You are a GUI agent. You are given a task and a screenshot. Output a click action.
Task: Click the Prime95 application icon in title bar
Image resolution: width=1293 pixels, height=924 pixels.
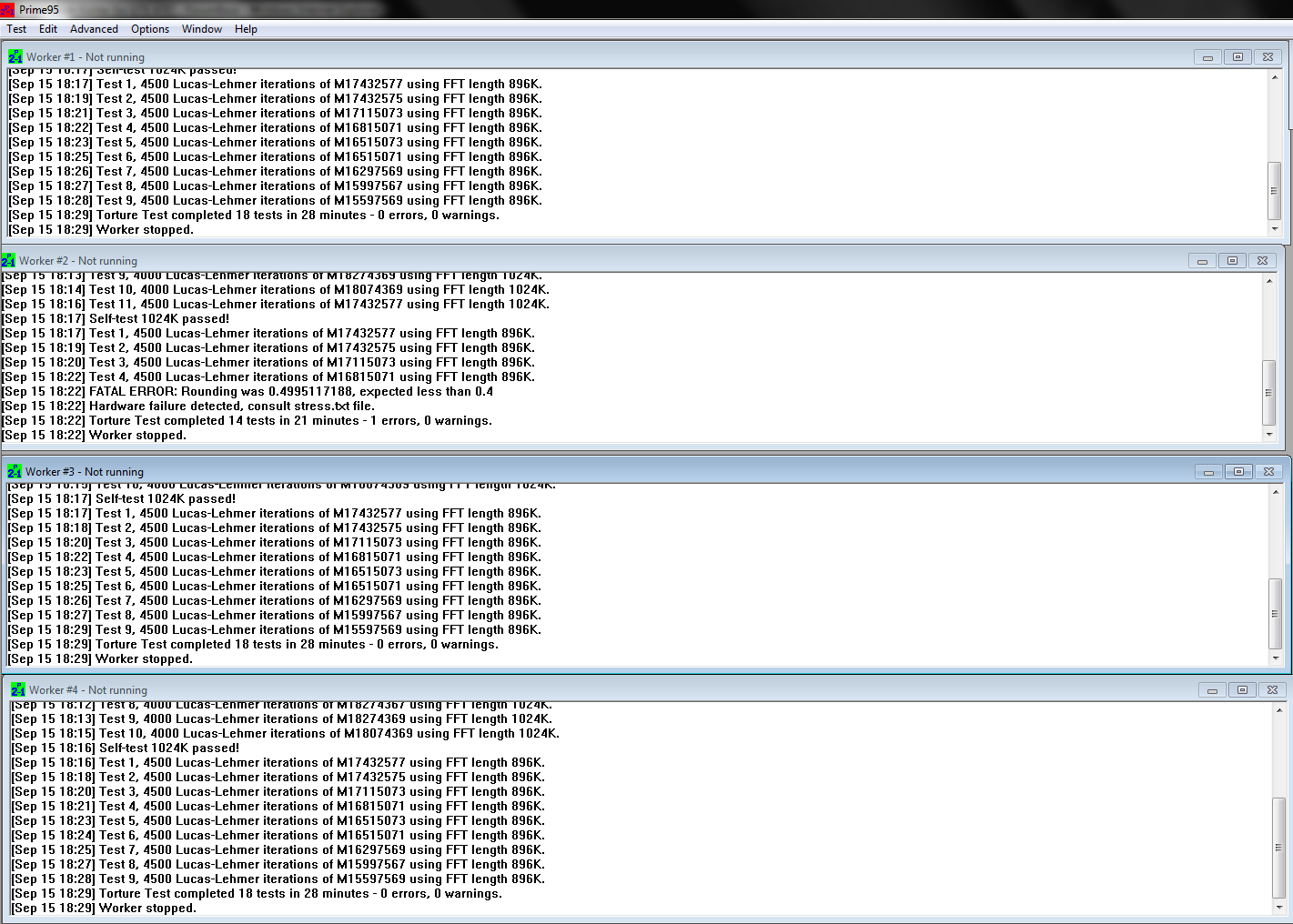point(8,9)
